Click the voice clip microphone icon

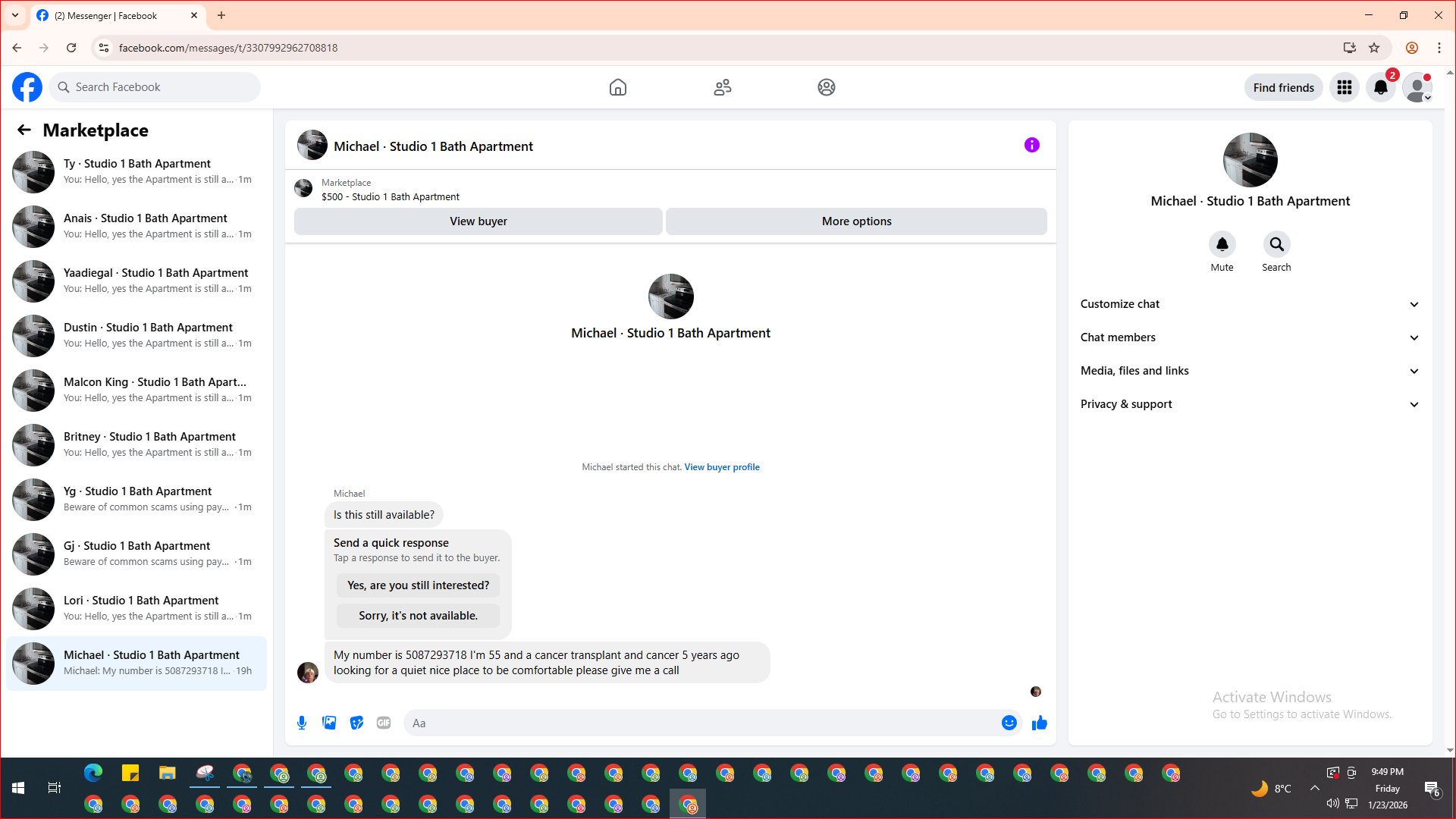coord(302,723)
